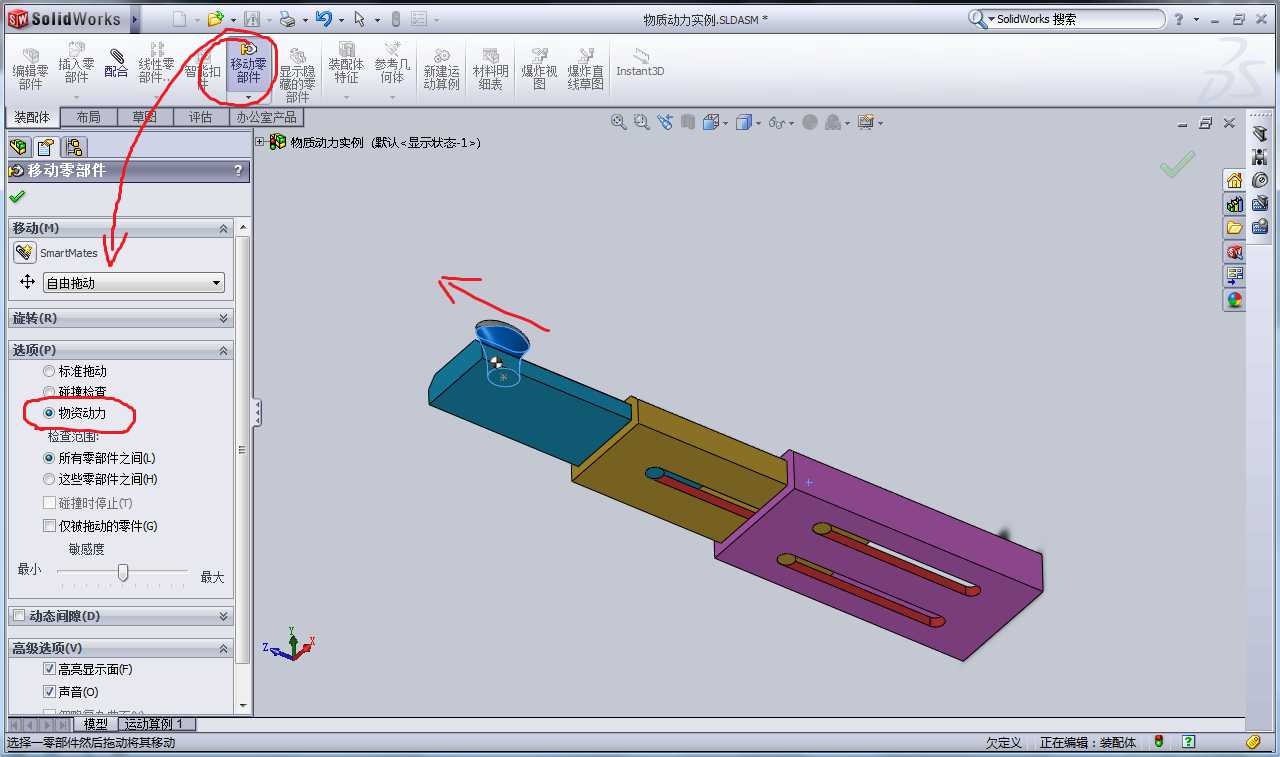Open help for Move Component panel
This screenshot has width=1280, height=757.
[238, 171]
